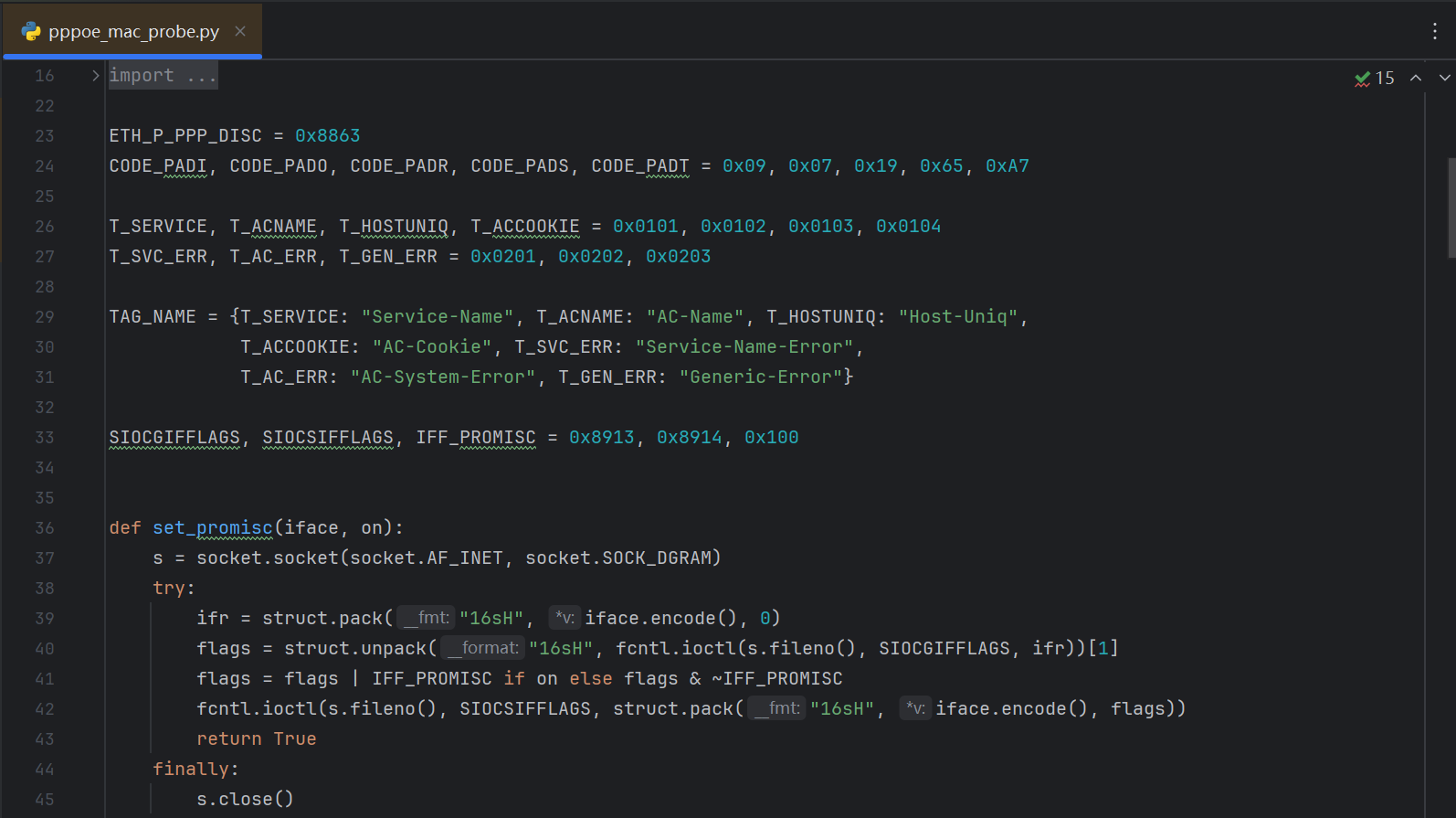Click the "Host-Uniq" string literal

[958, 317]
